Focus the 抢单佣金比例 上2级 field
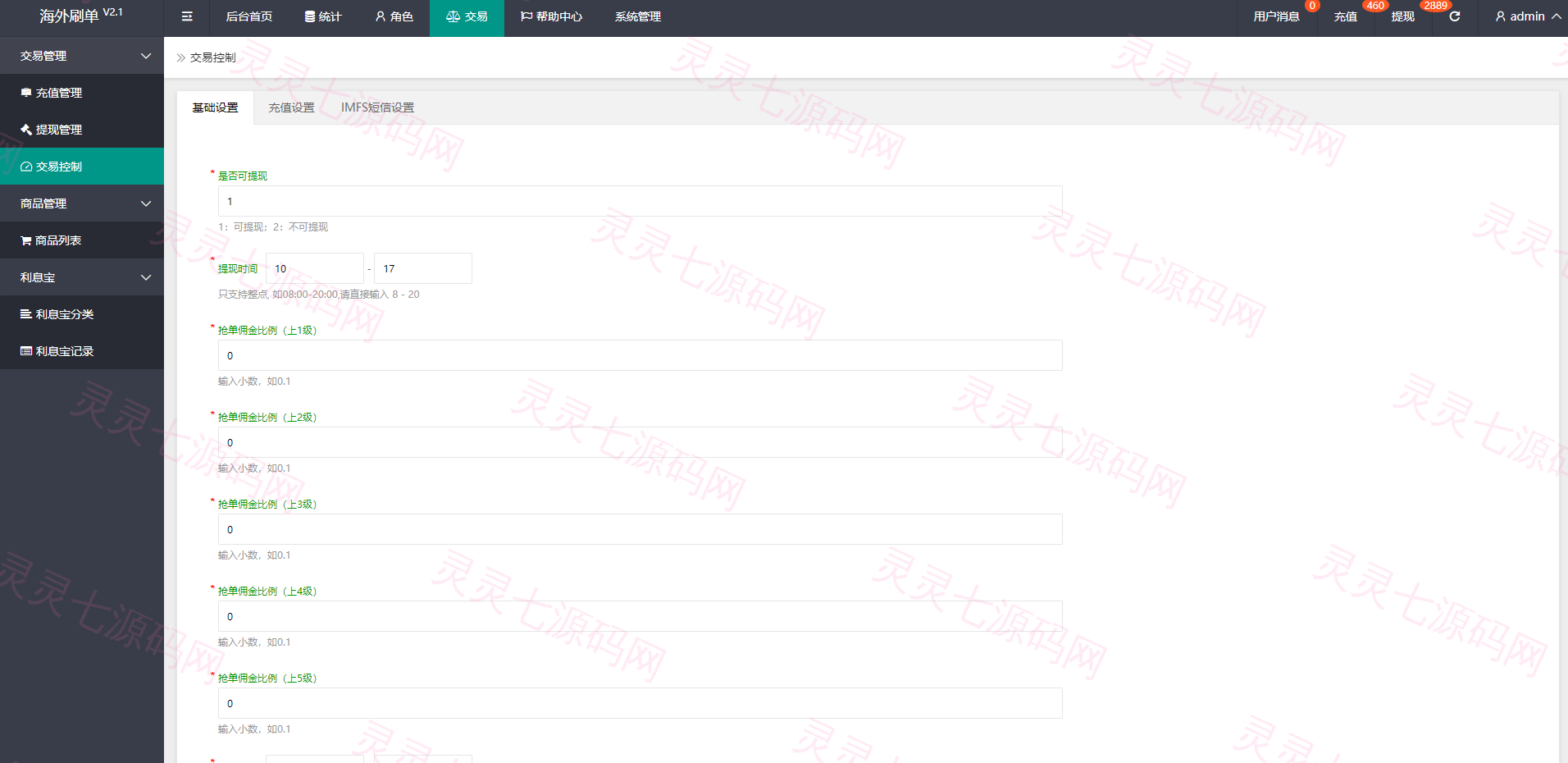The height and width of the screenshot is (763, 1568). point(640,442)
